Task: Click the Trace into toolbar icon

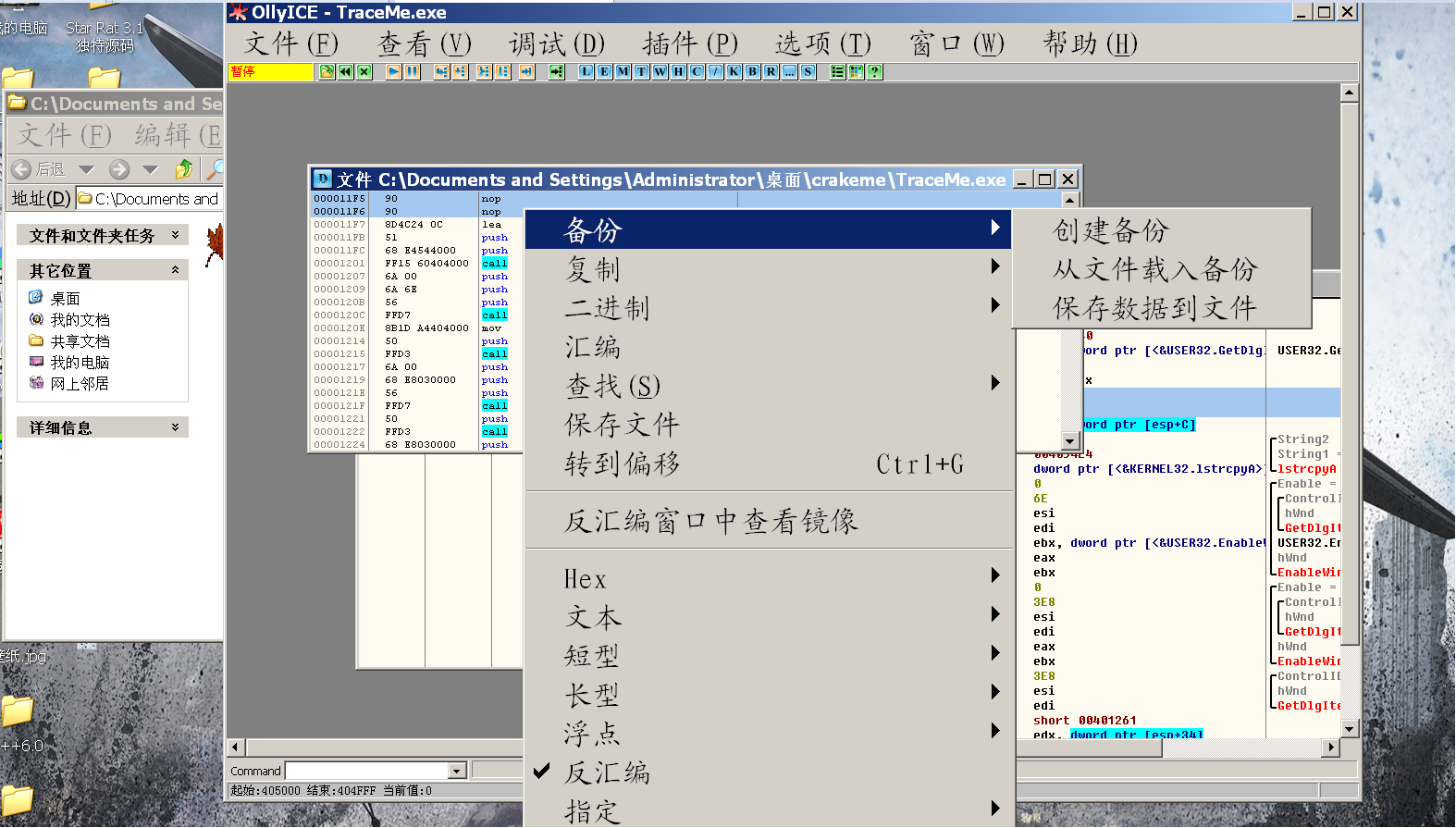Action: click(484, 71)
